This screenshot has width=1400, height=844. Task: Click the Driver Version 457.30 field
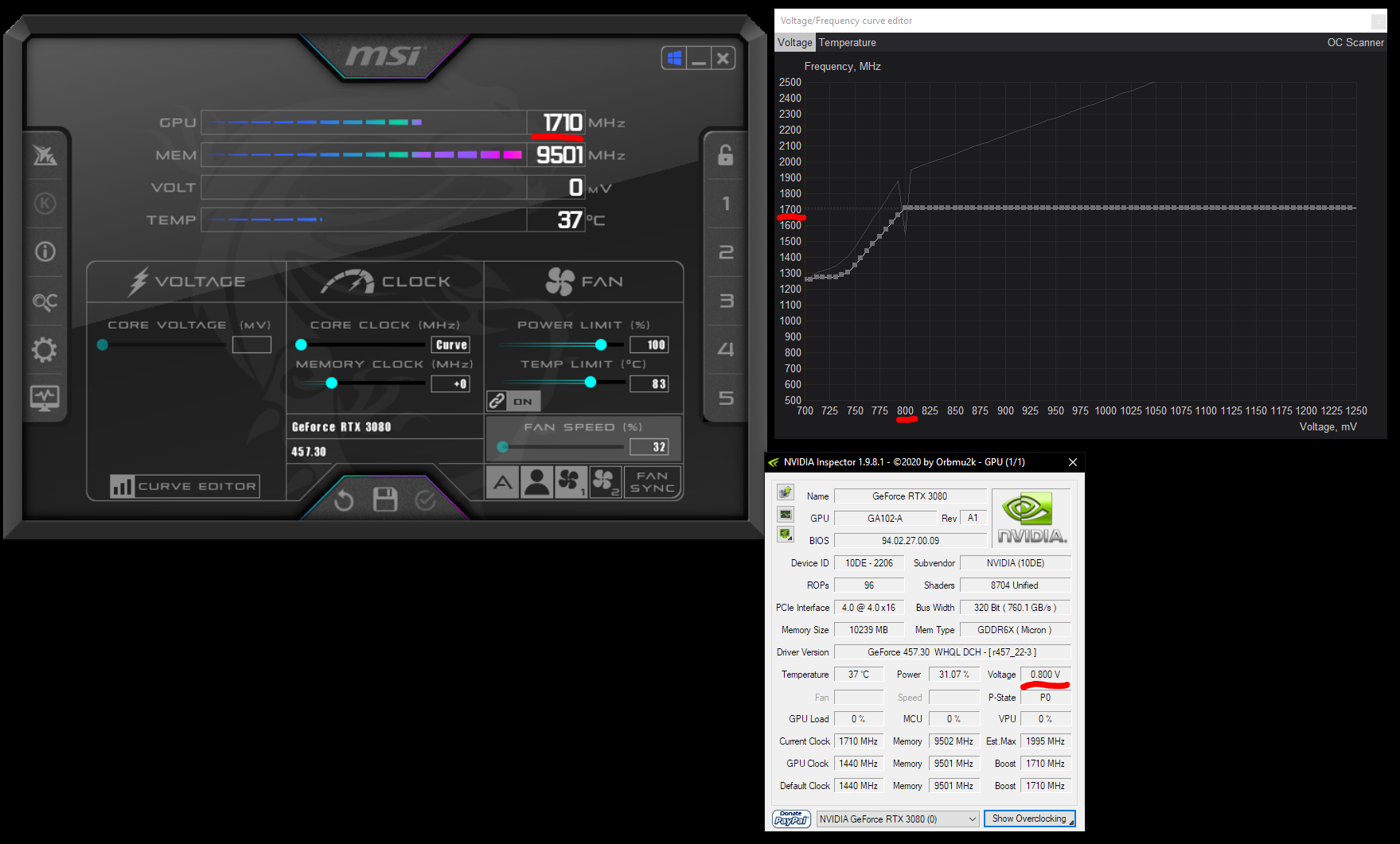pos(952,652)
